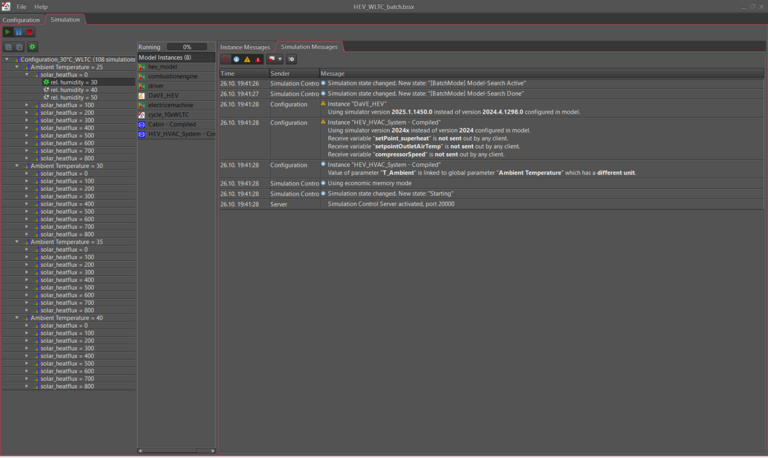Image resolution: width=768 pixels, height=458 pixels.
Task: Collapse the Ambient Temperature = 25 node
Action: coord(17,67)
